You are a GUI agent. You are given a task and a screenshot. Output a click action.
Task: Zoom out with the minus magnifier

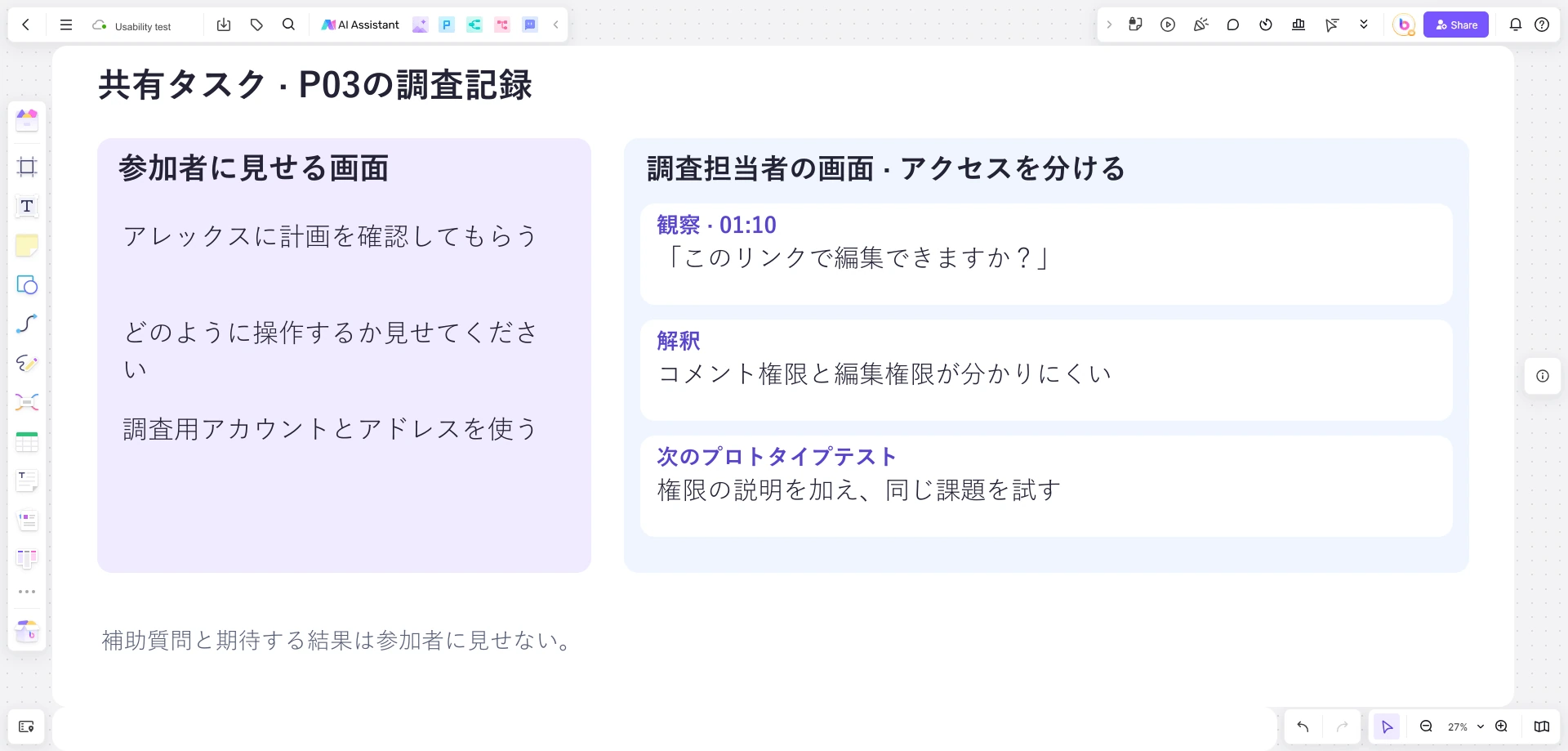[1426, 726]
